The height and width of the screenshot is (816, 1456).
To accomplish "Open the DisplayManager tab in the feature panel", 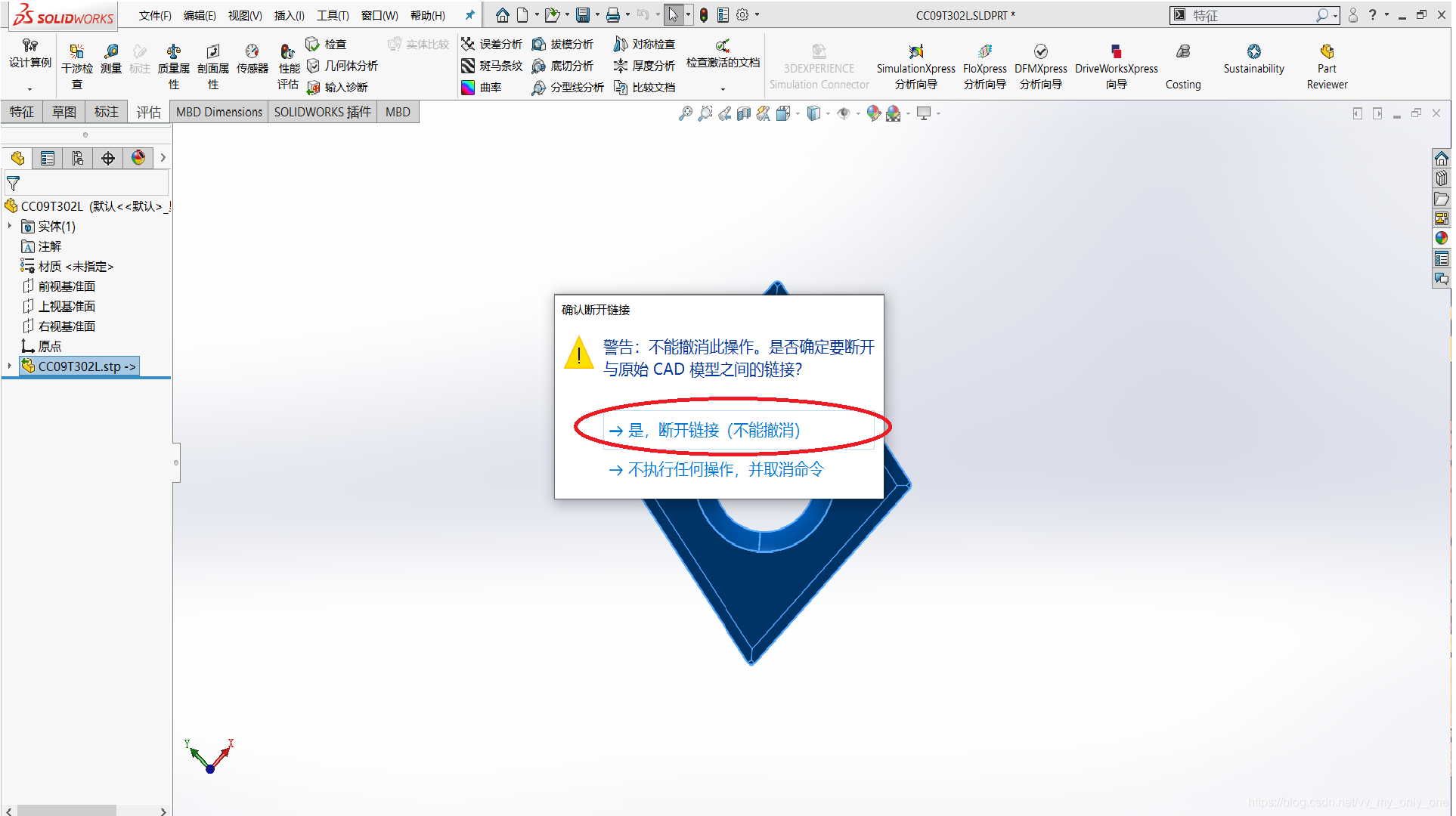I will pos(138,158).
